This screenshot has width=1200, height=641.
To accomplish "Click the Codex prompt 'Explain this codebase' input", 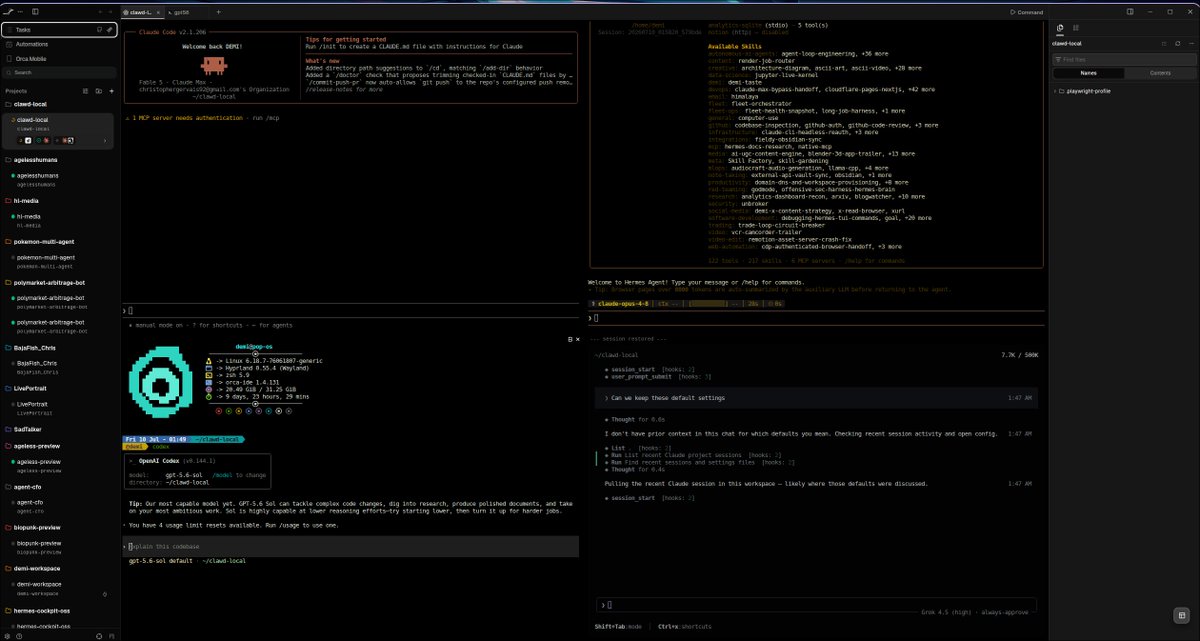I will 352,546.
